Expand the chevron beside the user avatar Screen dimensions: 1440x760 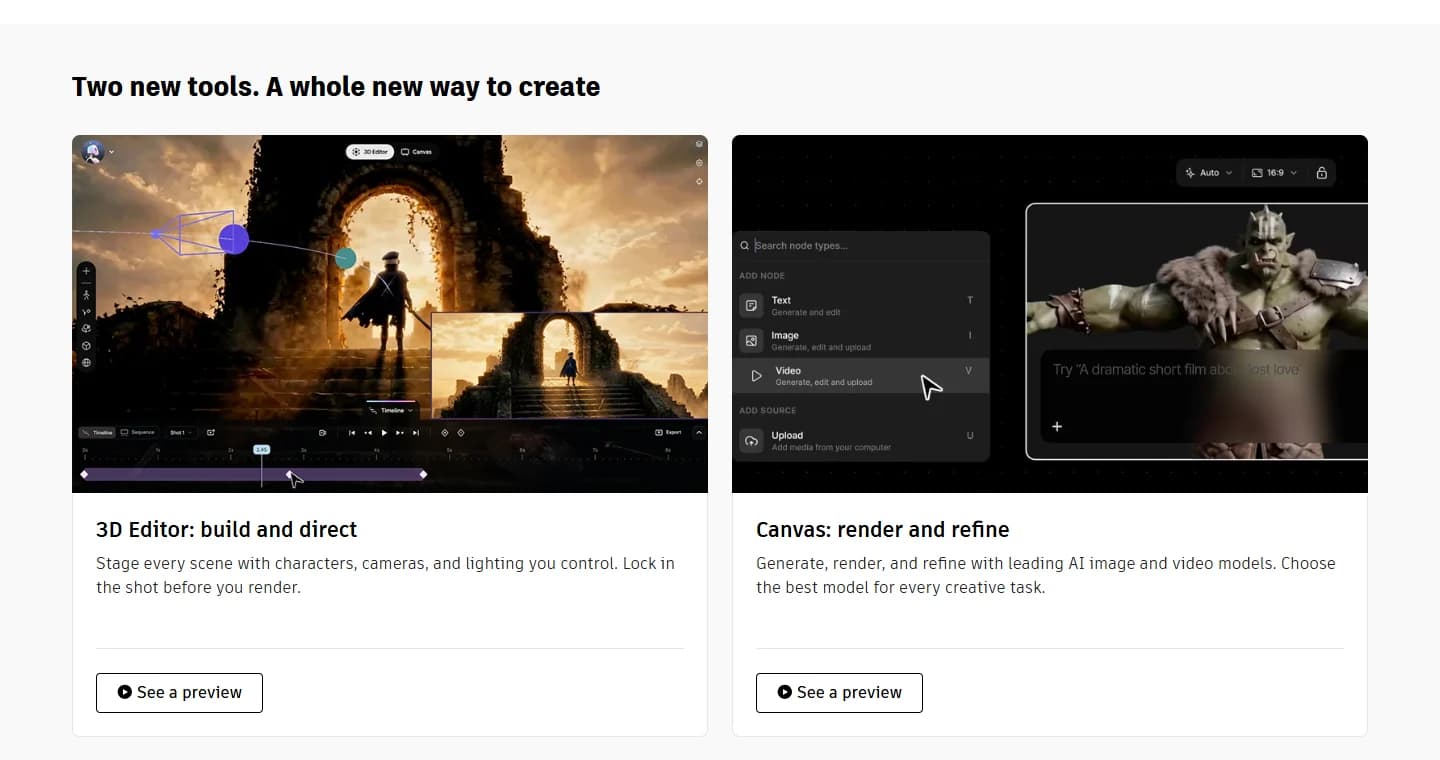point(111,152)
